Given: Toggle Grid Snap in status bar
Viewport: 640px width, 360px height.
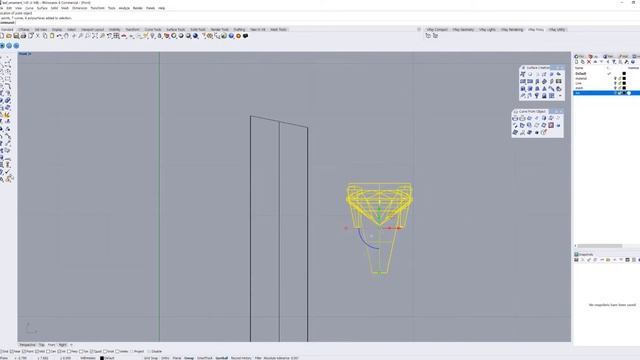Looking at the screenshot, I should click(151, 358).
